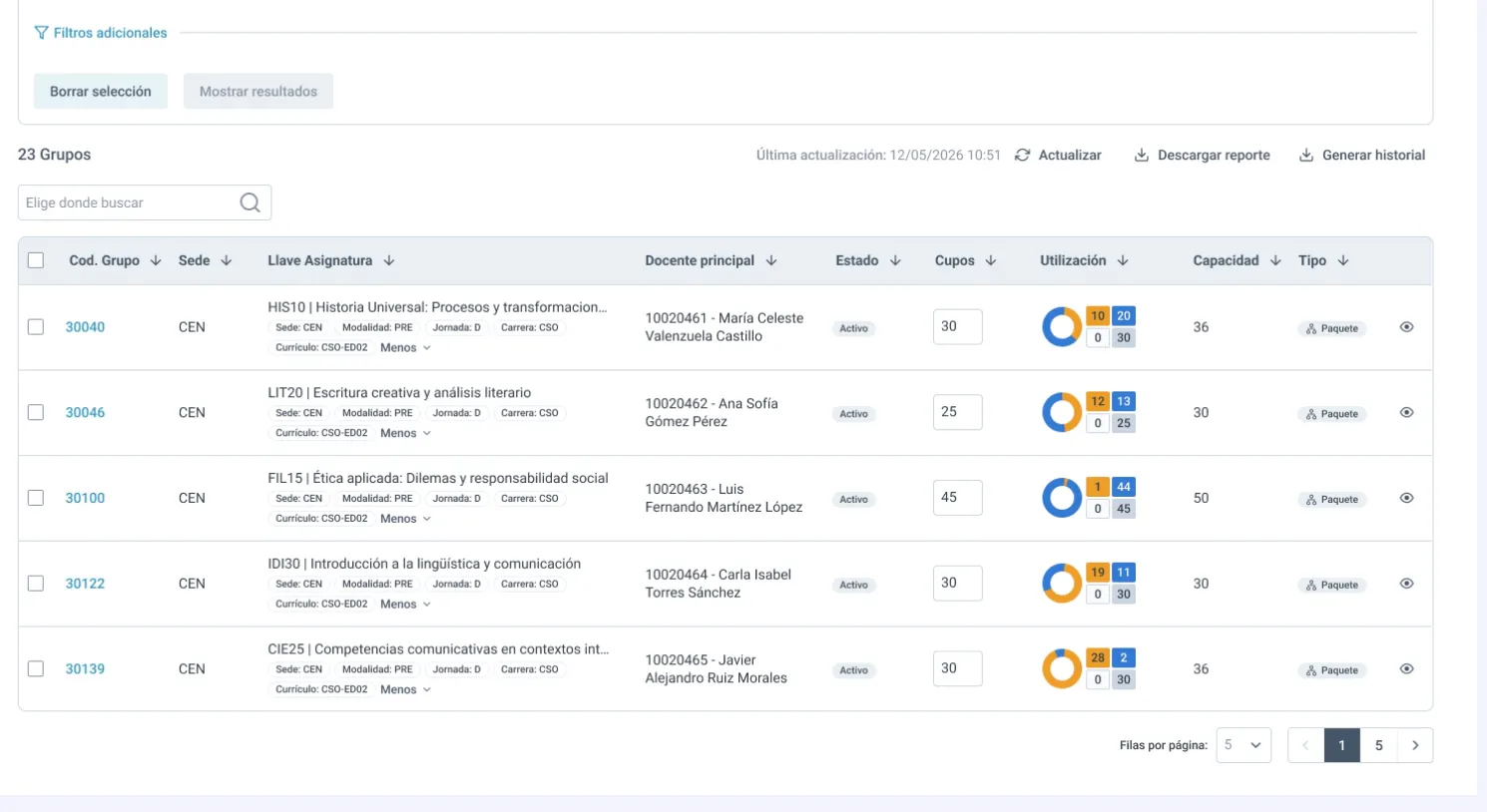Click the Descargar reporte label
The width and height of the screenshot is (1487, 812).
[x=1214, y=155]
